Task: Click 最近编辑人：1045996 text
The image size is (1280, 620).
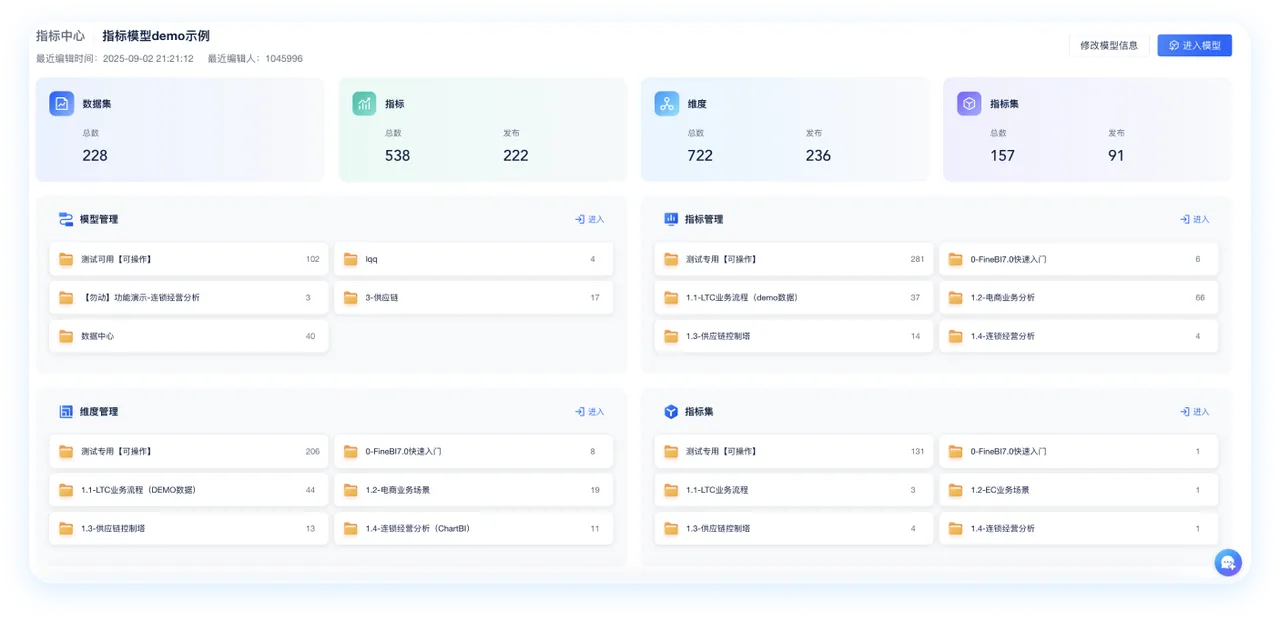Action: (255, 59)
